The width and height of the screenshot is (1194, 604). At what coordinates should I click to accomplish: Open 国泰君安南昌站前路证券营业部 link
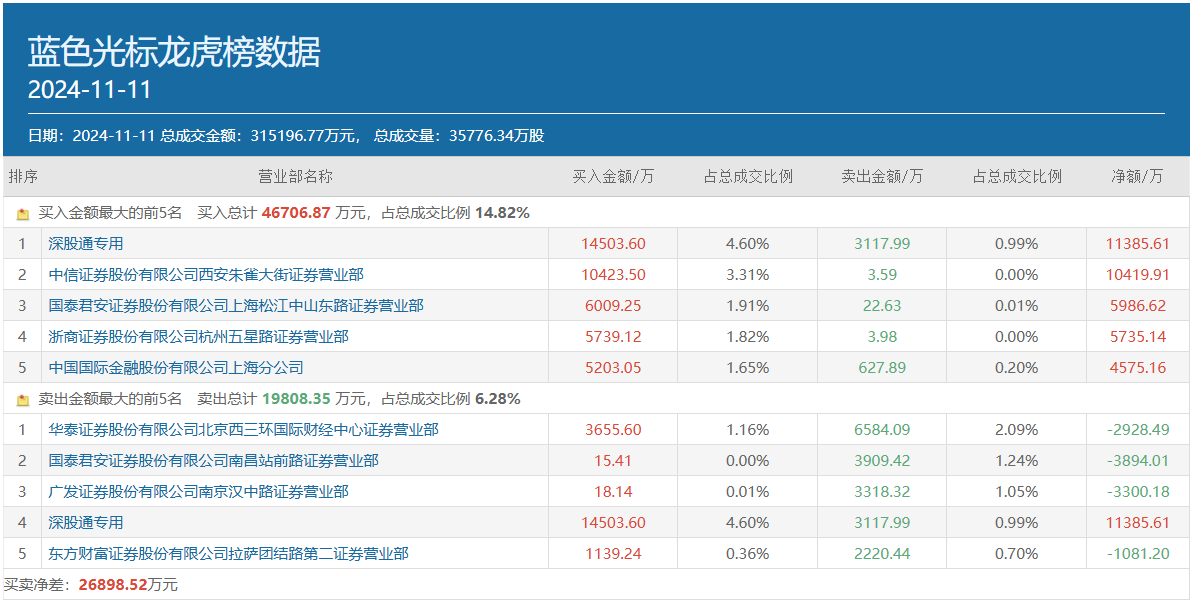214,461
